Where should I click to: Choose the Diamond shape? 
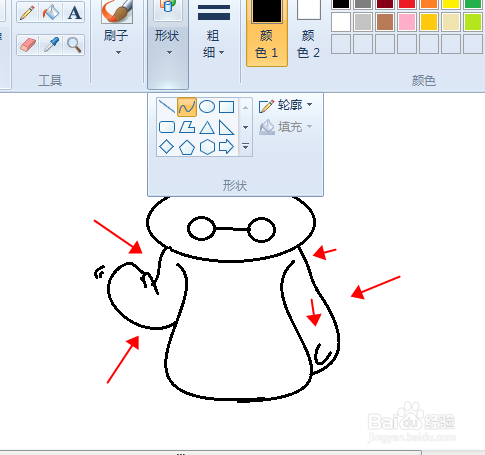point(167,147)
